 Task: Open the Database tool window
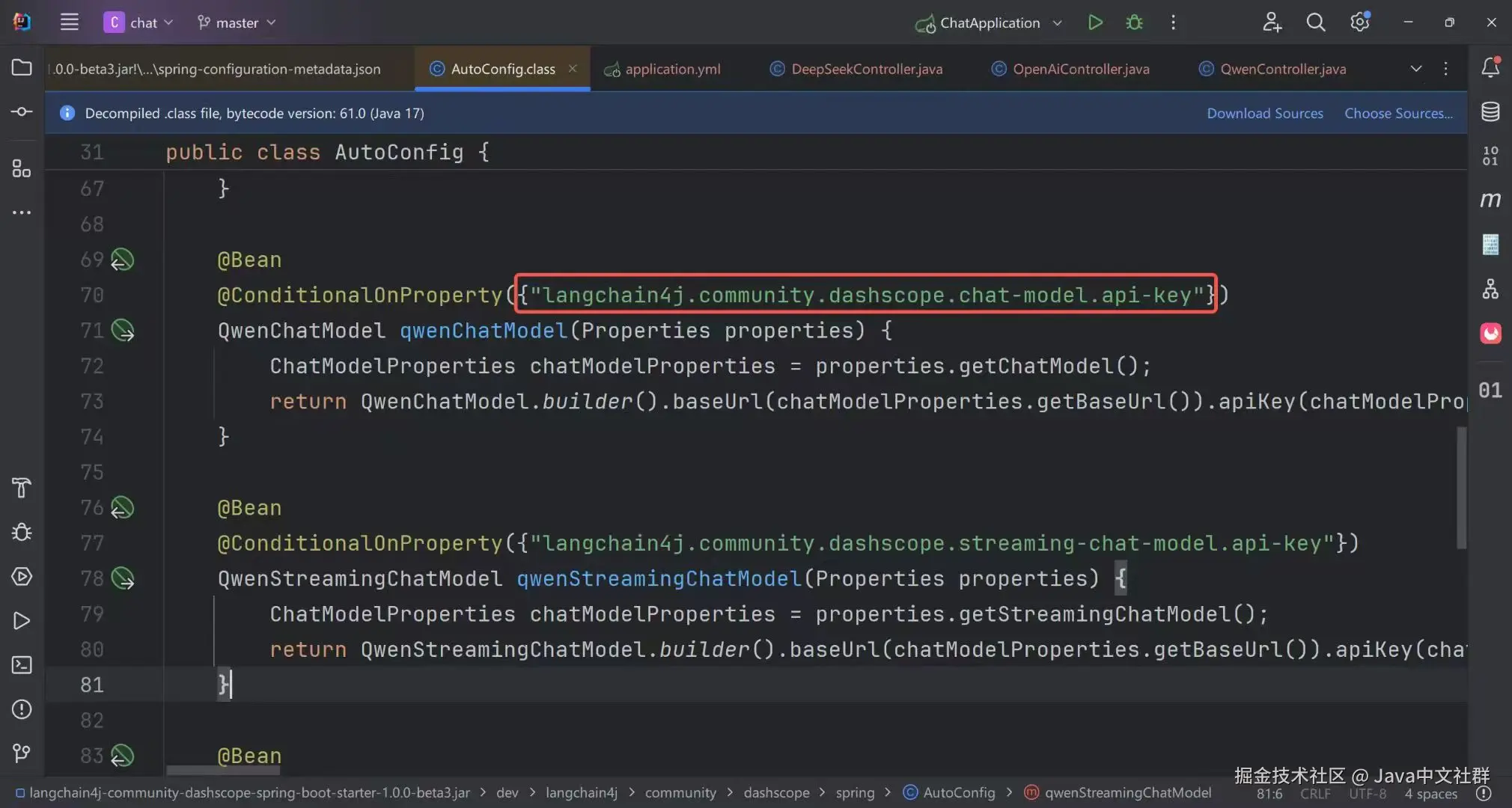click(1490, 112)
